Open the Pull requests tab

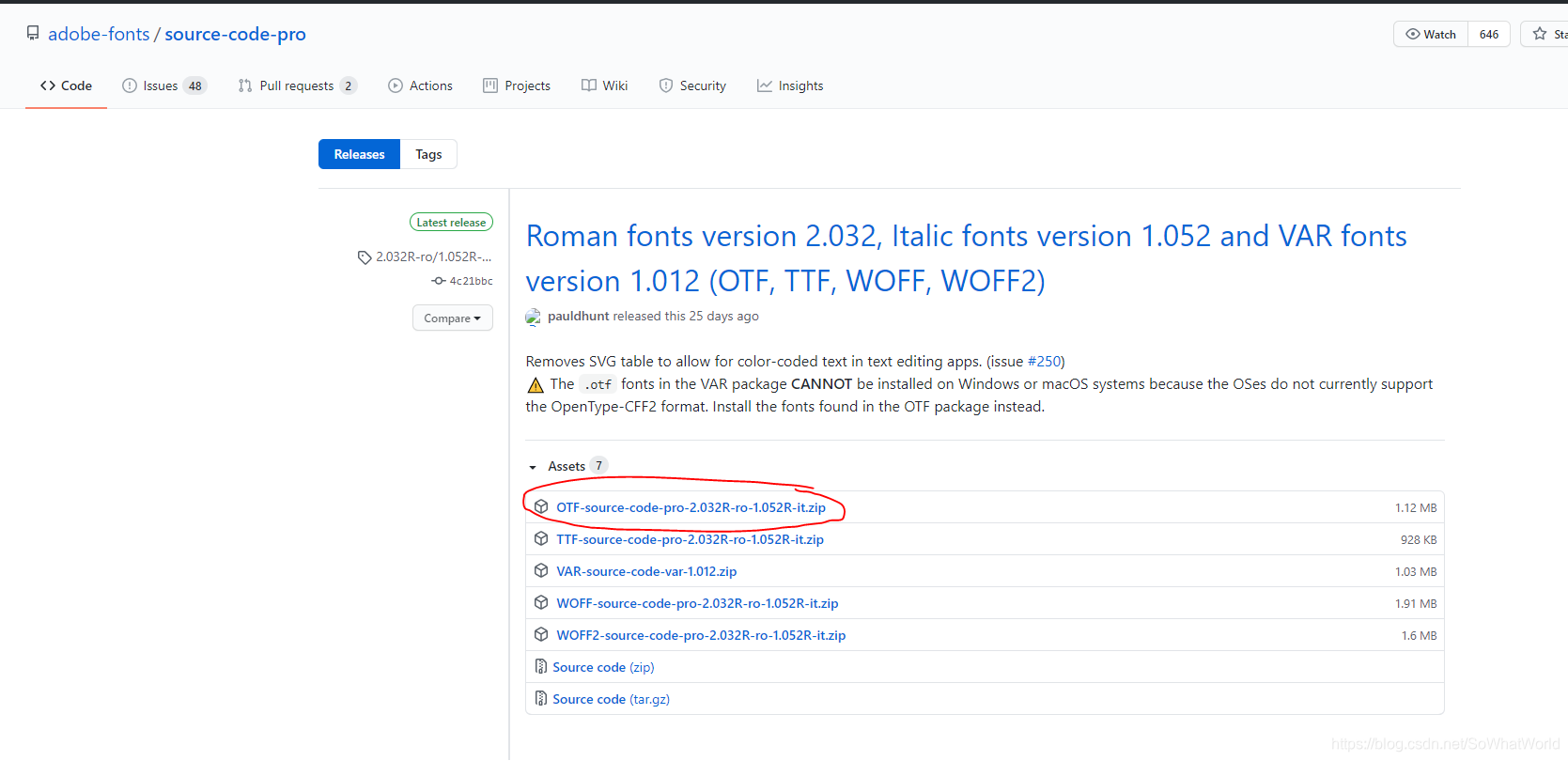[298, 85]
